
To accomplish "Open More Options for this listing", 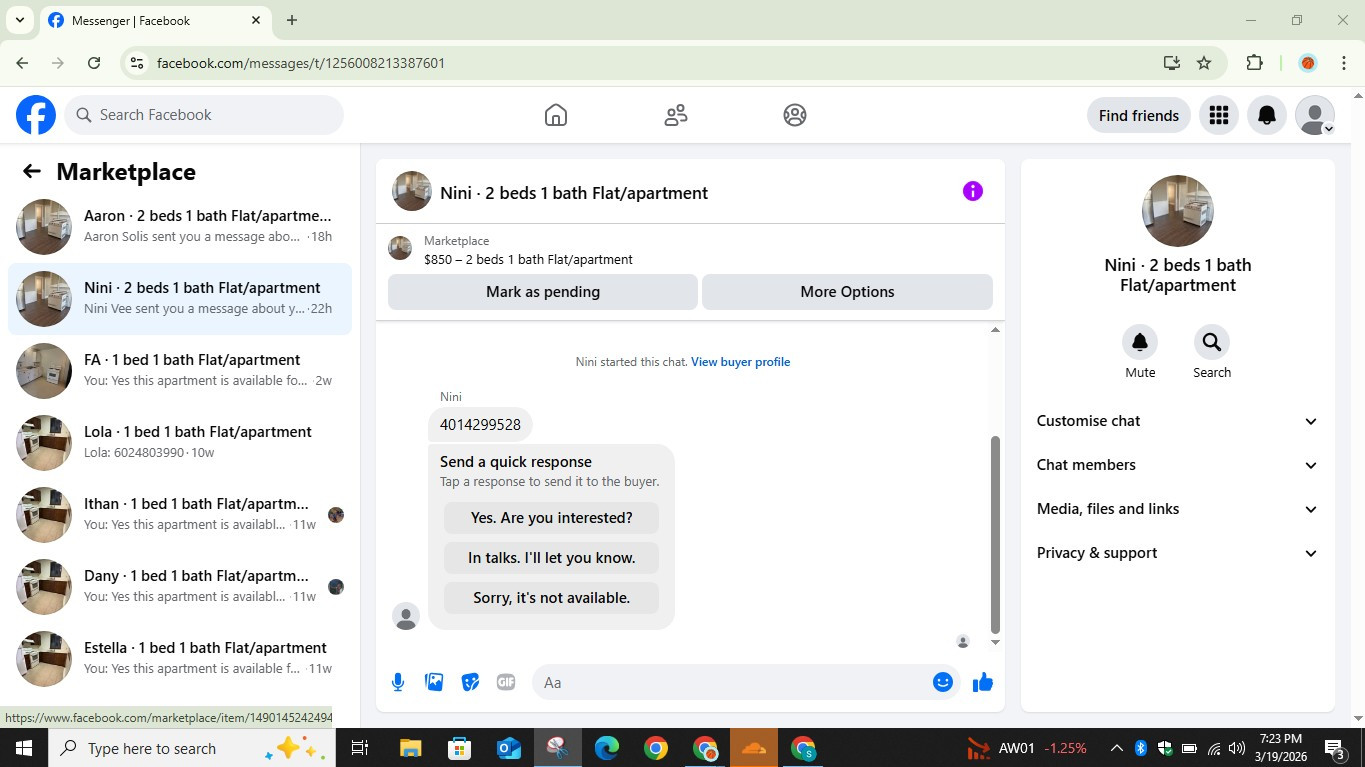I will 848,292.
